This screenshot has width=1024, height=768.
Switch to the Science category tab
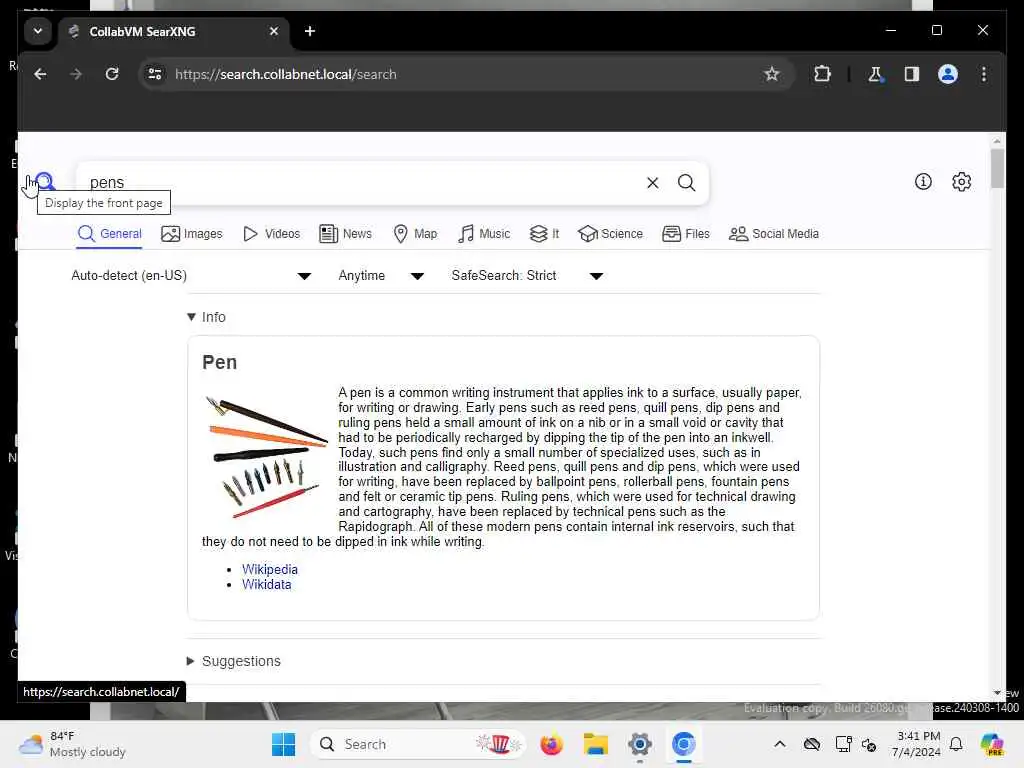pos(610,234)
